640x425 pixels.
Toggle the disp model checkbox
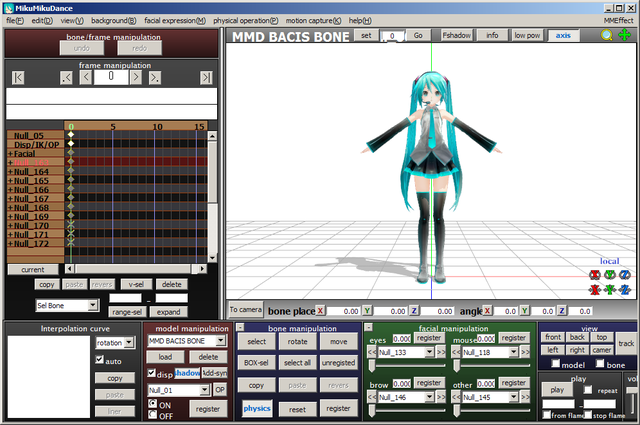click(151, 373)
